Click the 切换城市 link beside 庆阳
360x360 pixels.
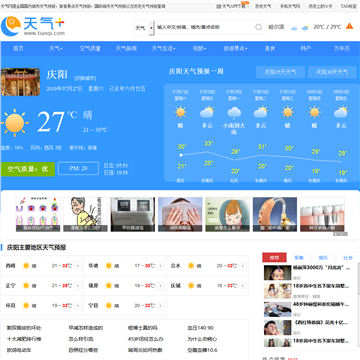(85, 78)
